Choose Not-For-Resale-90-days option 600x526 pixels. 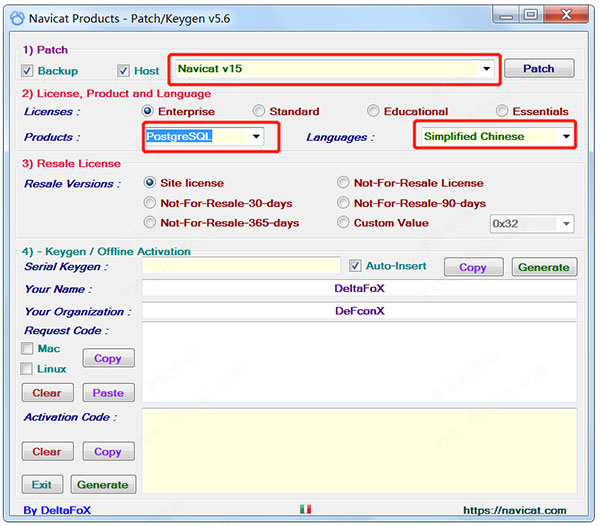(343, 203)
